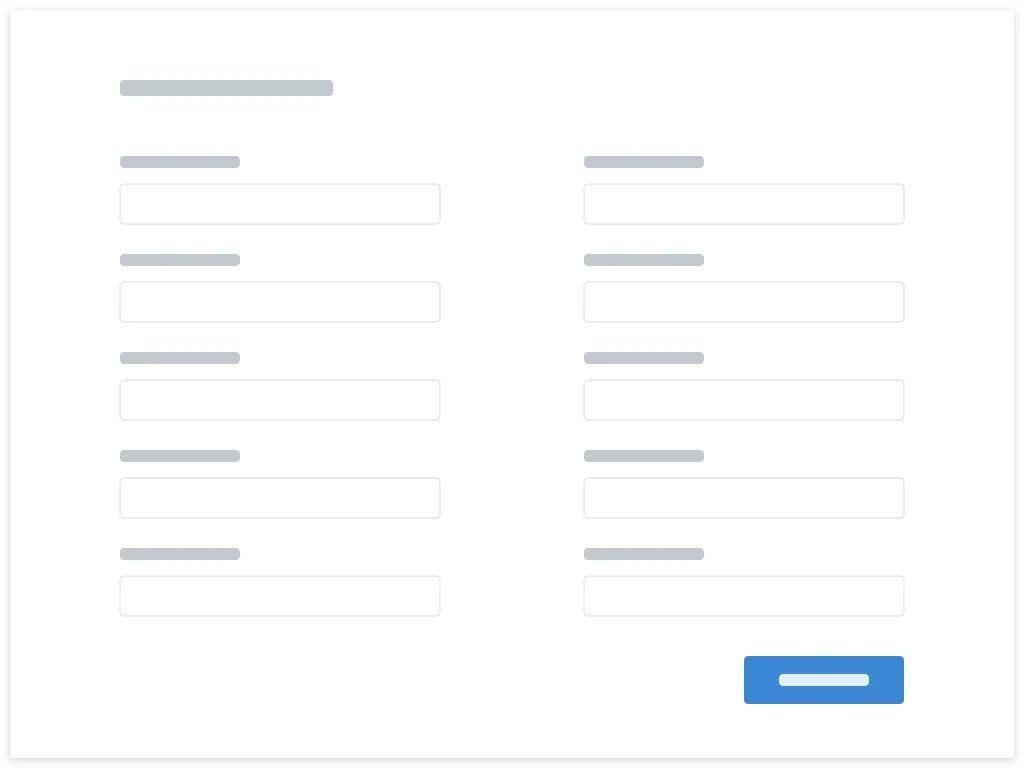Image resolution: width=1024 pixels, height=768 pixels.
Task: Click the label above last left-column field
Action: click(180, 554)
